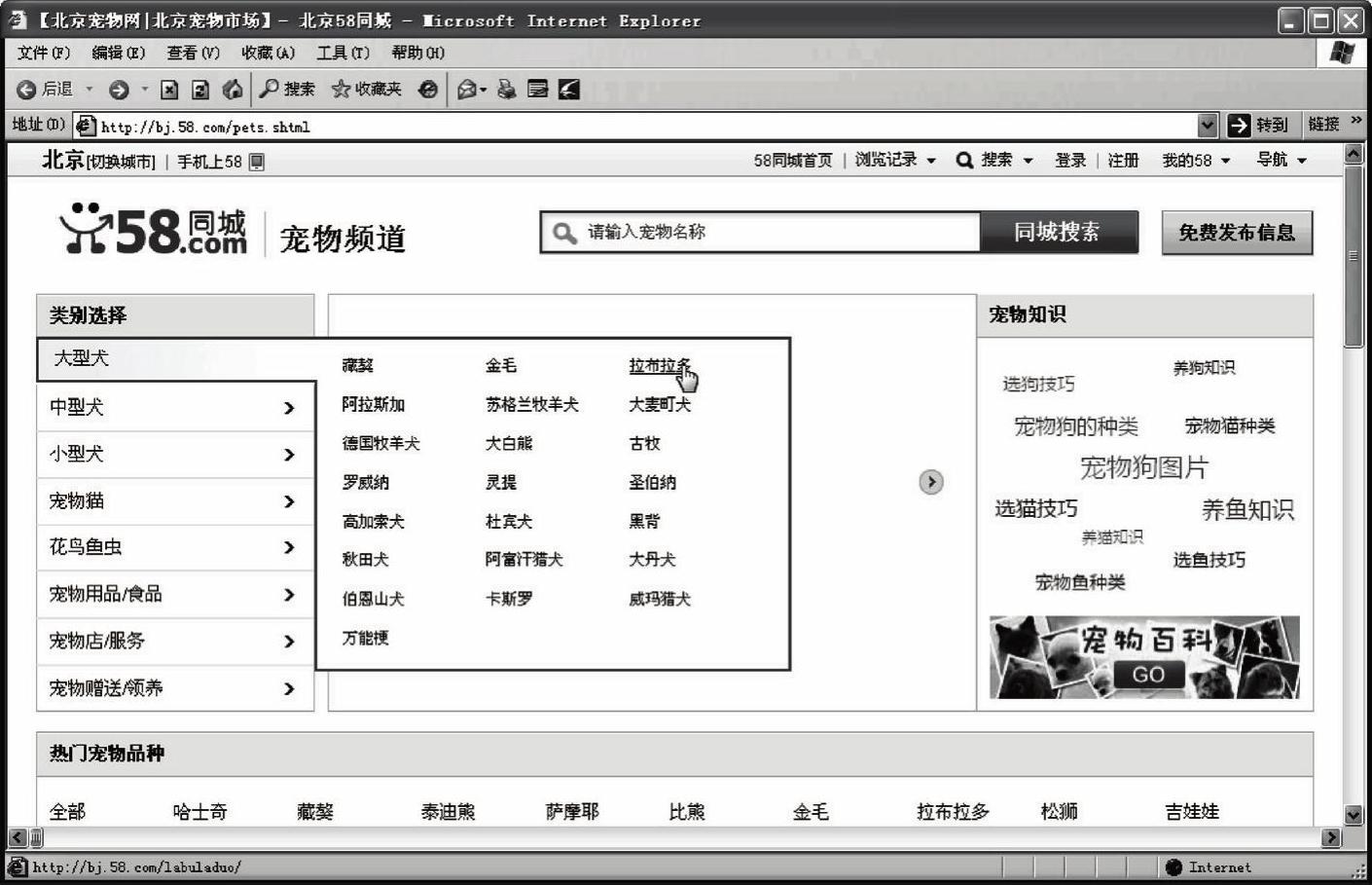Click the 万能梗 breed link
1372x885 pixels.
tap(366, 639)
